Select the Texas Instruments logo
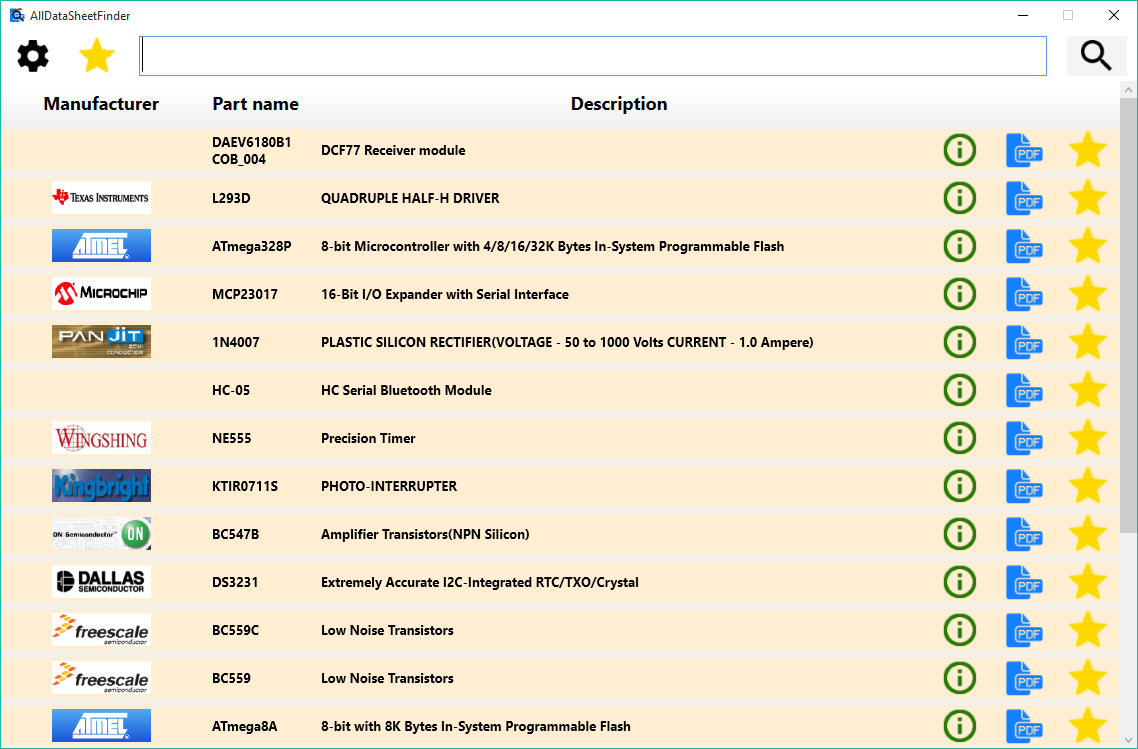This screenshot has height=749, width=1138. pyautogui.click(x=101, y=198)
